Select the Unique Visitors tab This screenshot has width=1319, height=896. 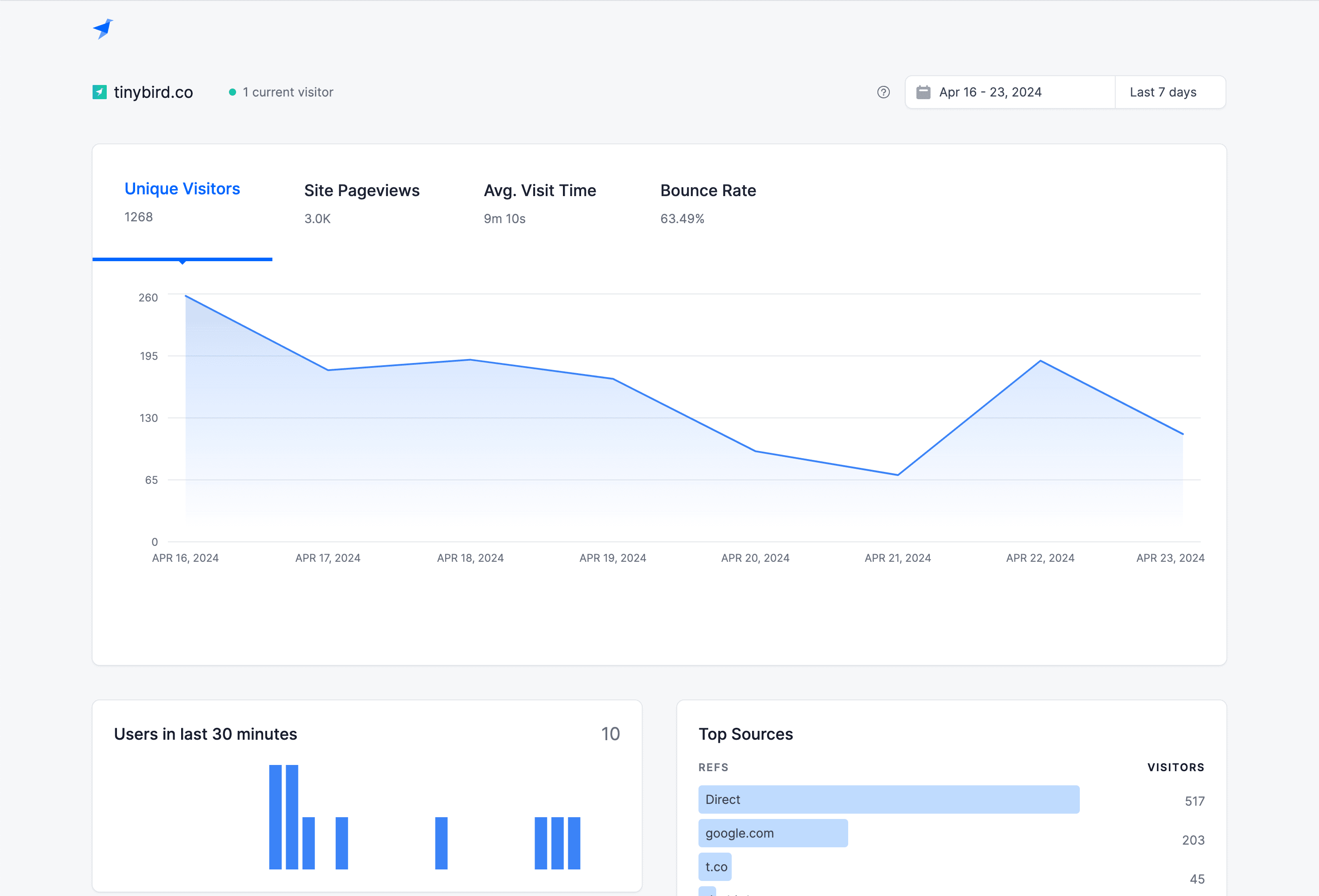pyautogui.click(x=182, y=202)
